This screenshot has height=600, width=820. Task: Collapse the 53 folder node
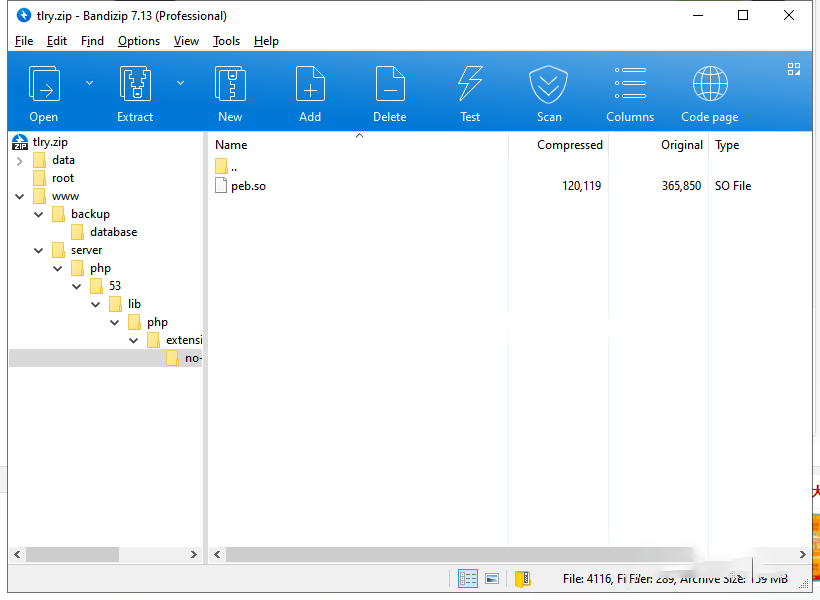click(77, 287)
